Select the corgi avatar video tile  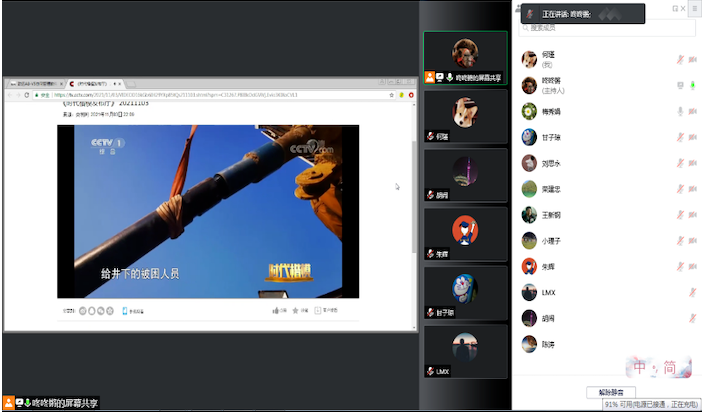[x=465, y=117]
